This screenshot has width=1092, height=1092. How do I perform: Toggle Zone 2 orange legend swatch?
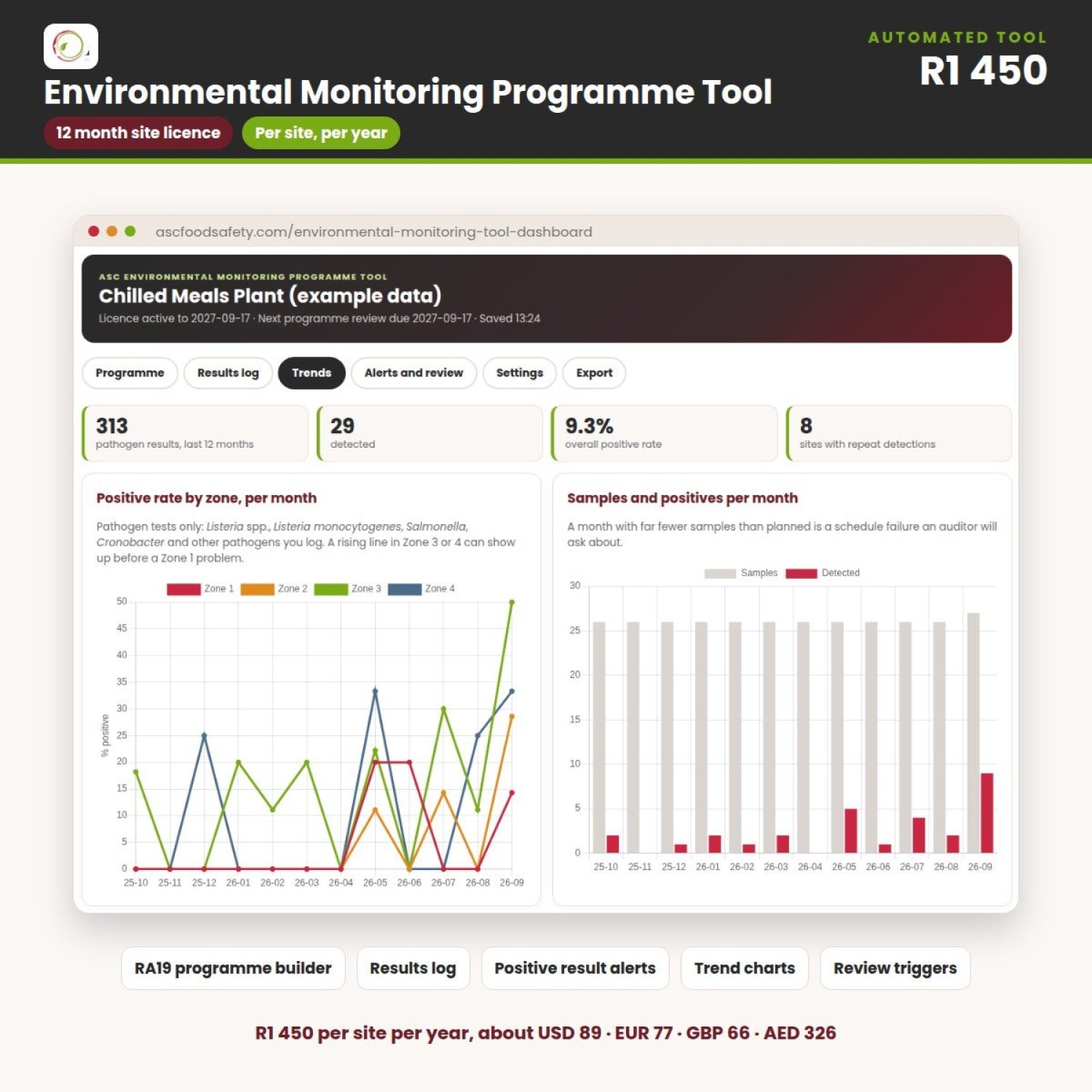pos(257,589)
